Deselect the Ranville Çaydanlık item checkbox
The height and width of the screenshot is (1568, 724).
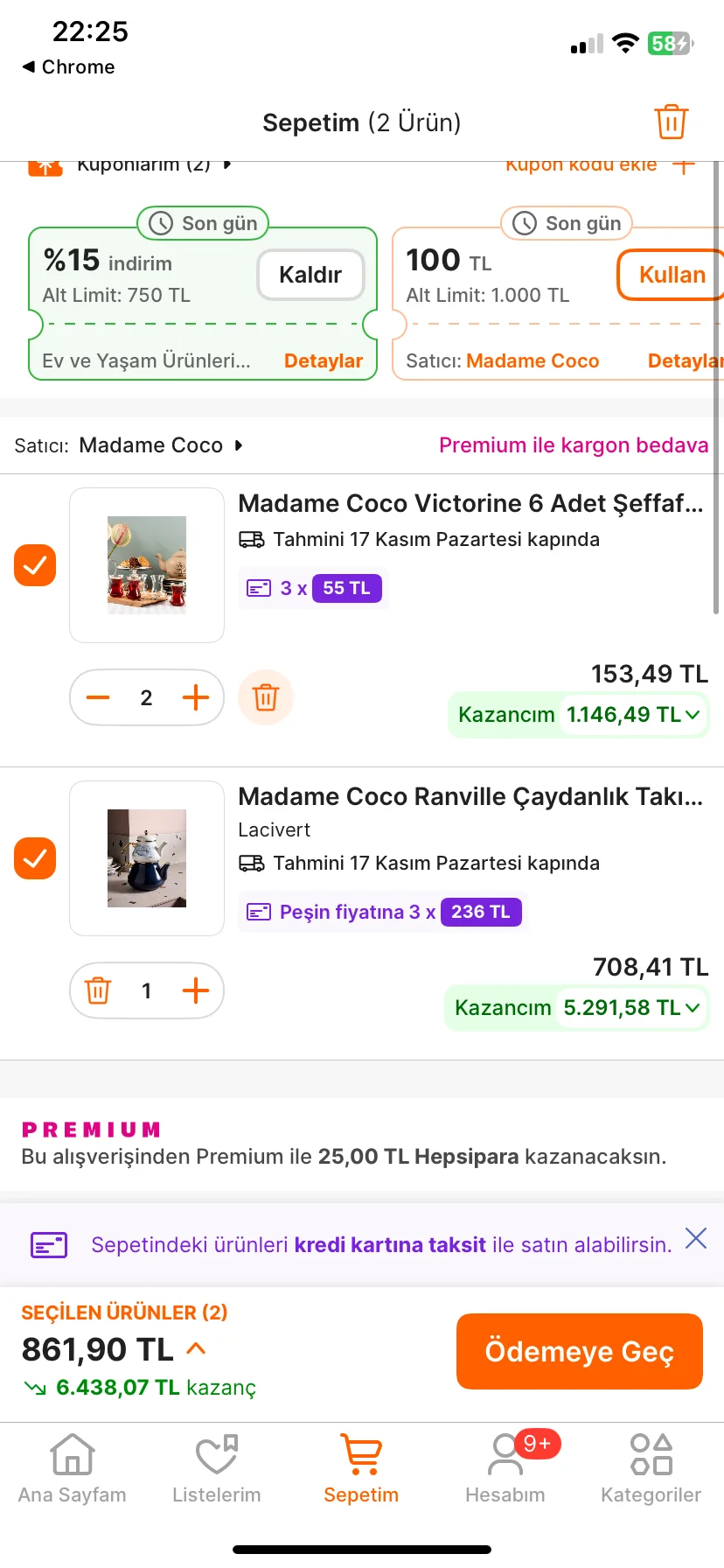click(x=35, y=858)
